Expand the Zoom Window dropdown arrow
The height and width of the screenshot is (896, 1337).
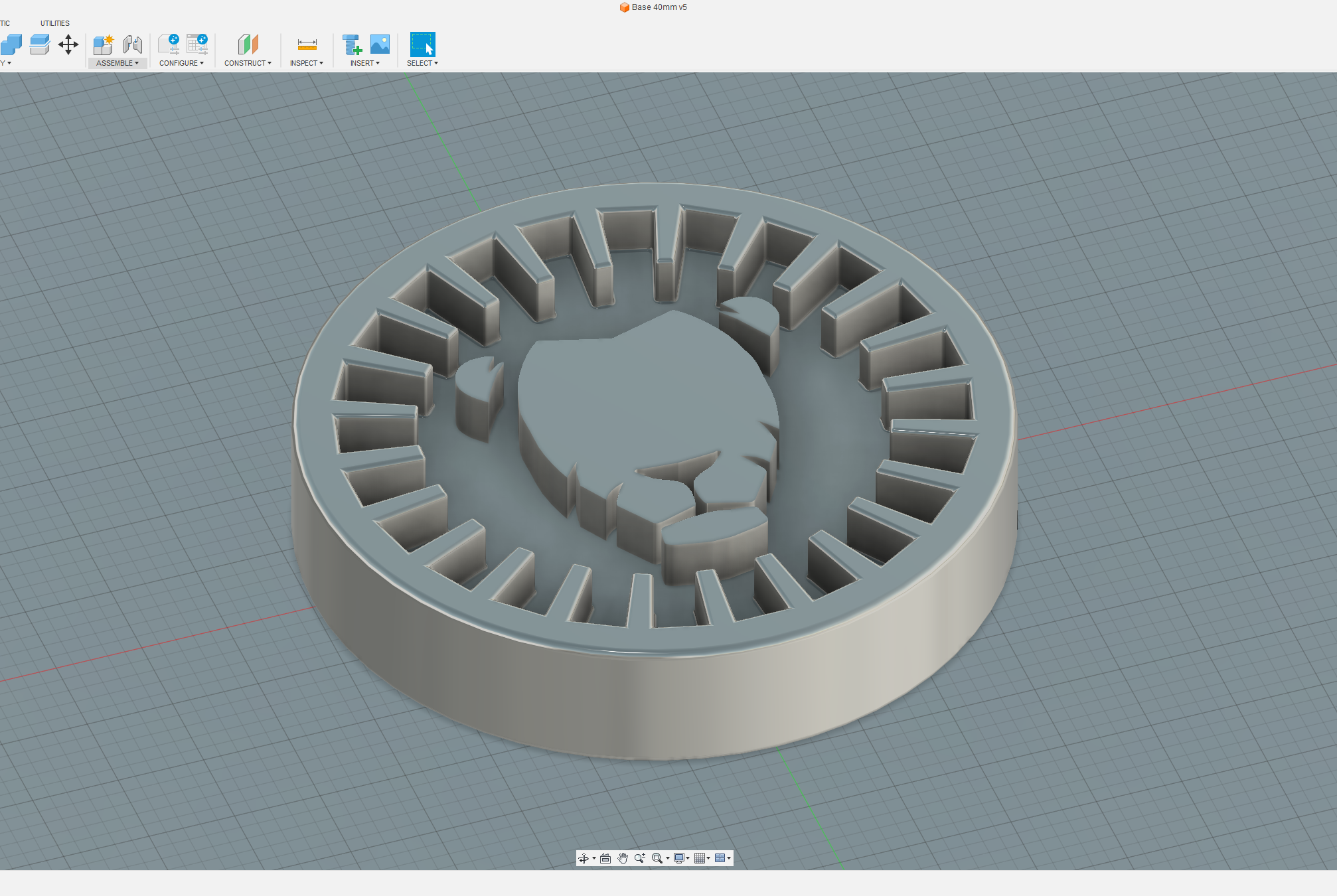668,858
